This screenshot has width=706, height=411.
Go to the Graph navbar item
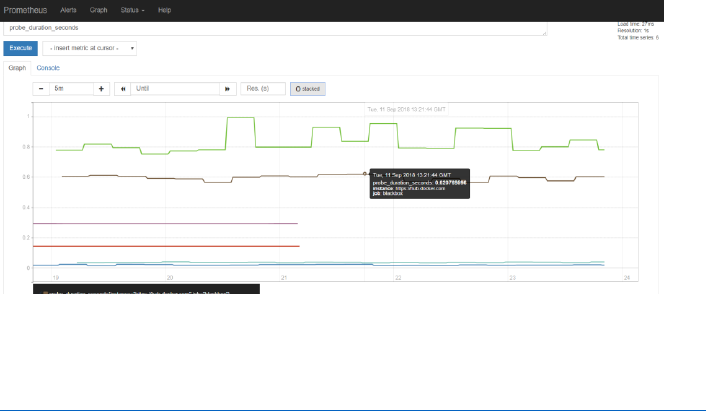[99, 10]
